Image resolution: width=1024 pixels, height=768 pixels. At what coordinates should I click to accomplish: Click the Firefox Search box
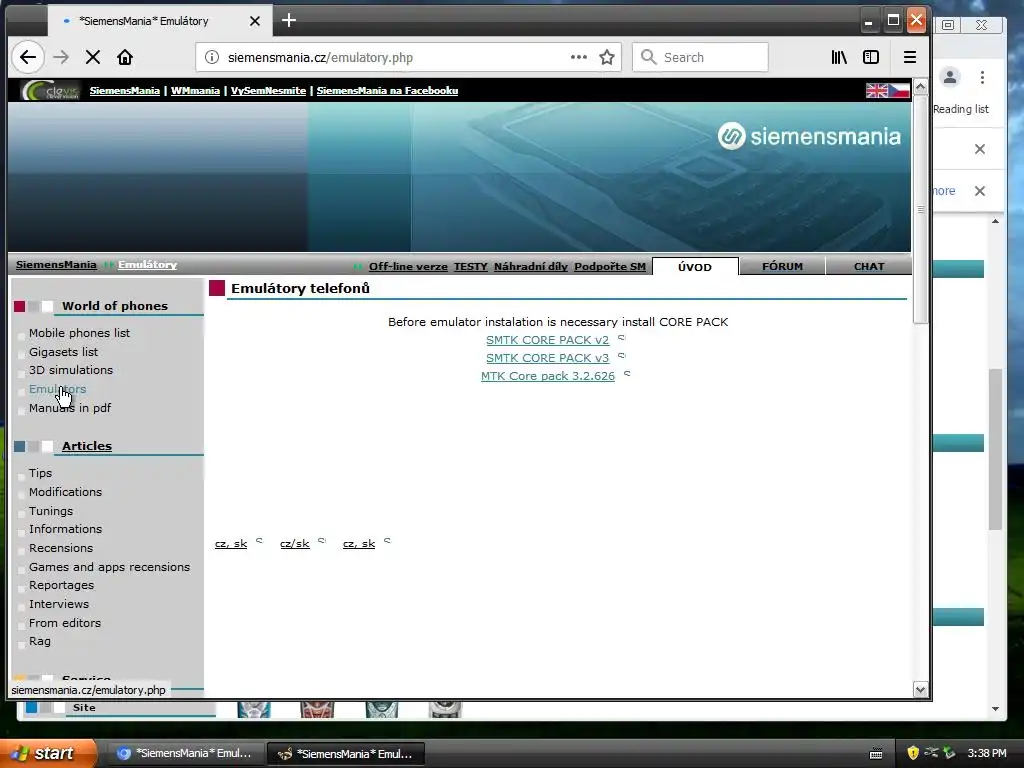point(700,57)
